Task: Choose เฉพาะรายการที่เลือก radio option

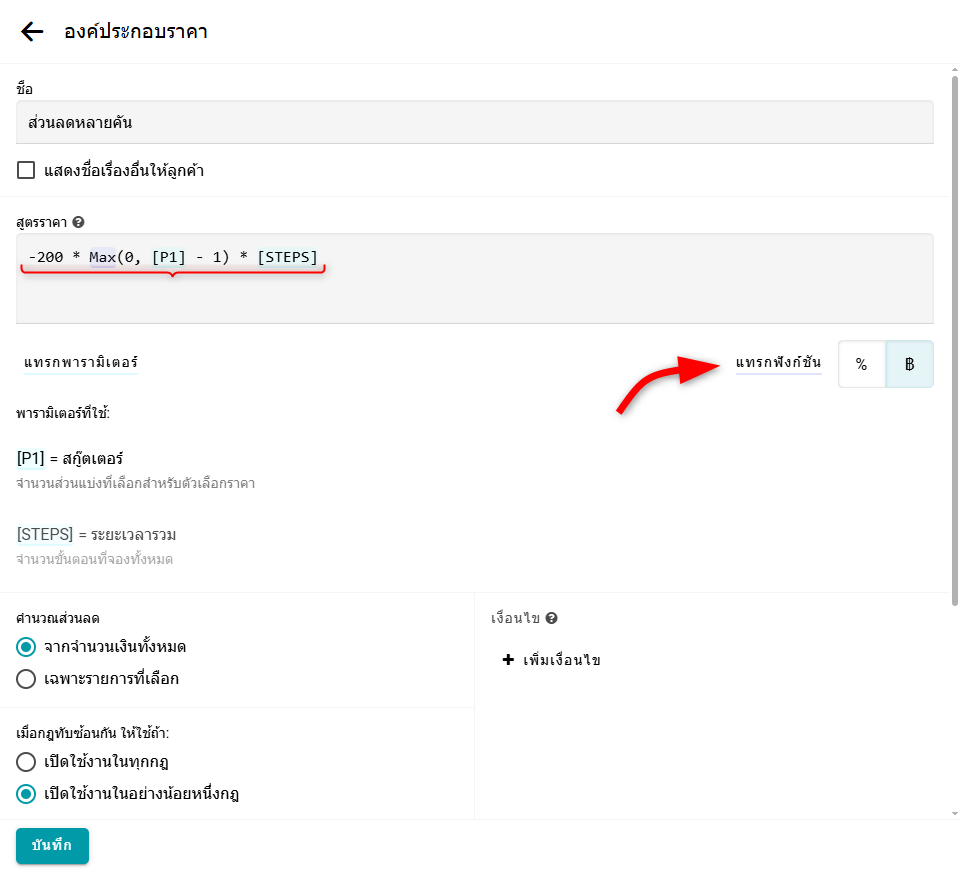Action: [27, 679]
